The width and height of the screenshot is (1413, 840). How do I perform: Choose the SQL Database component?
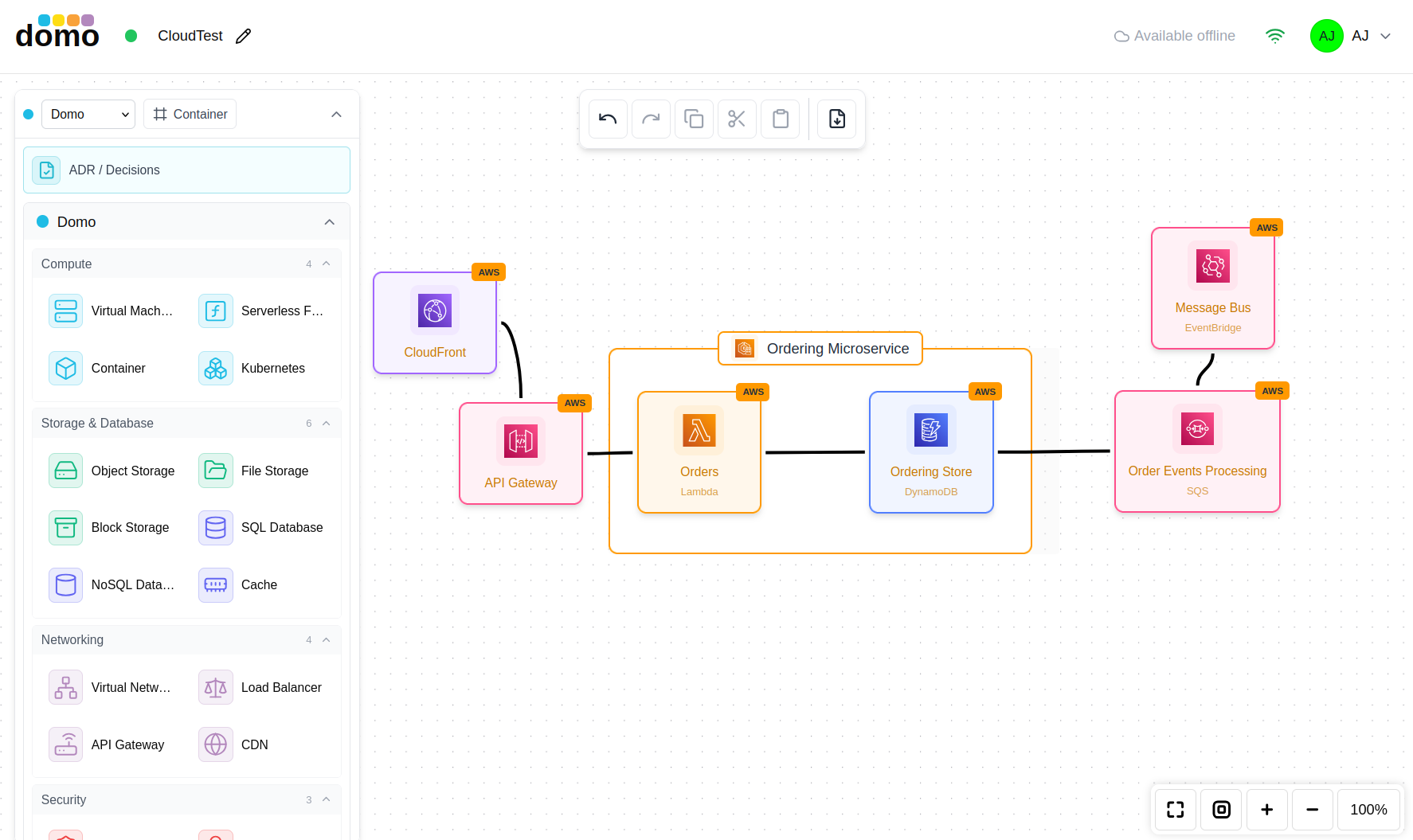coord(261,527)
